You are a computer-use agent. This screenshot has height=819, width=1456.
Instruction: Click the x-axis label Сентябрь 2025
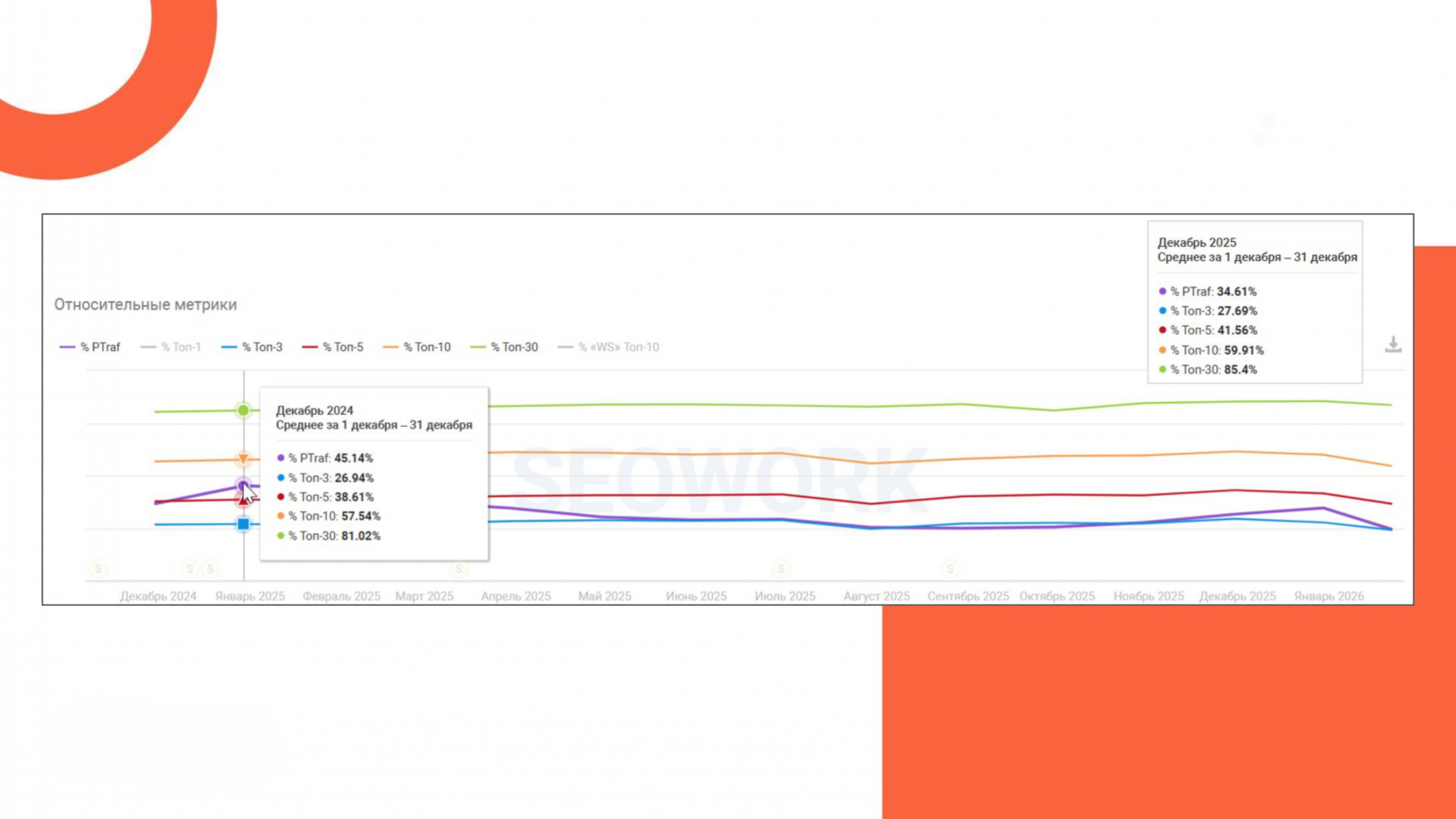tap(968, 596)
